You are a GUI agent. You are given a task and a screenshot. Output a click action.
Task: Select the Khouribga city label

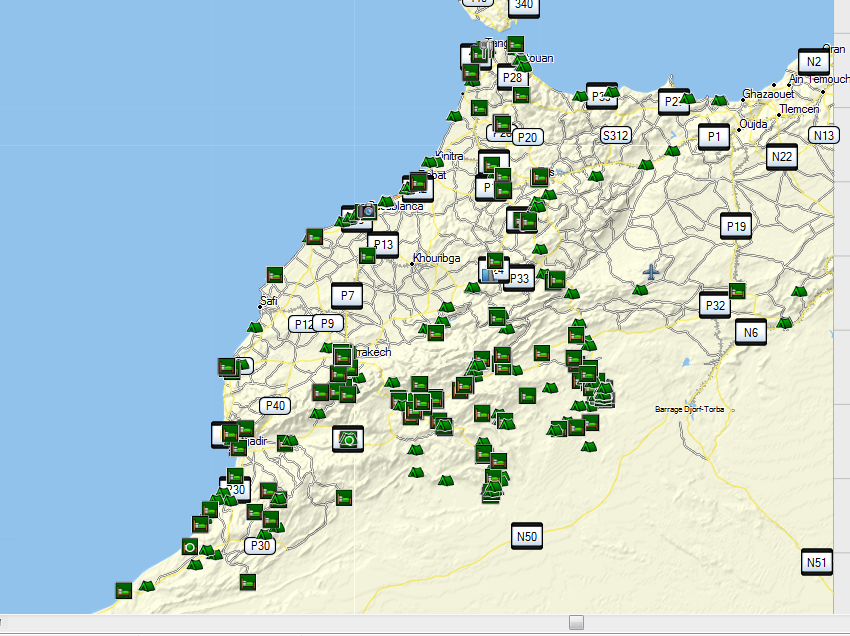(x=437, y=258)
